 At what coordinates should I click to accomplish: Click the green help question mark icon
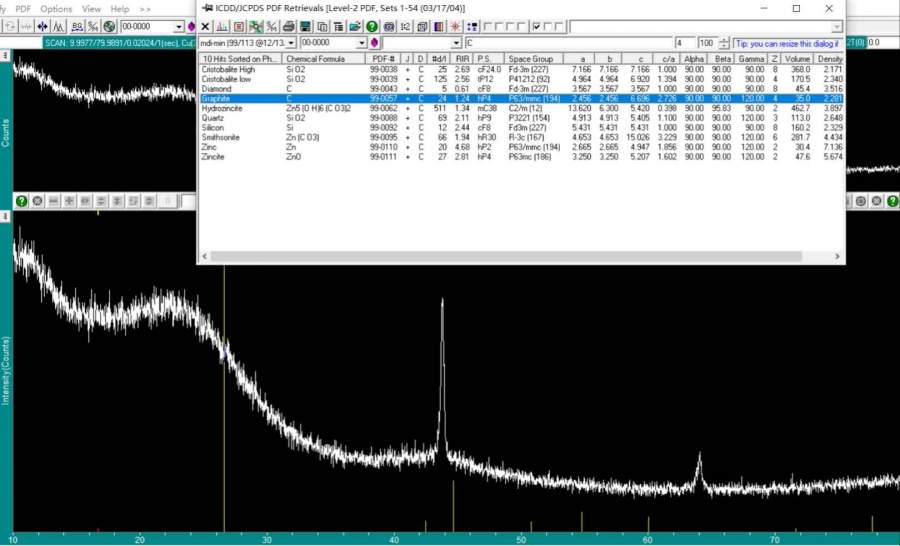(x=372, y=26)
